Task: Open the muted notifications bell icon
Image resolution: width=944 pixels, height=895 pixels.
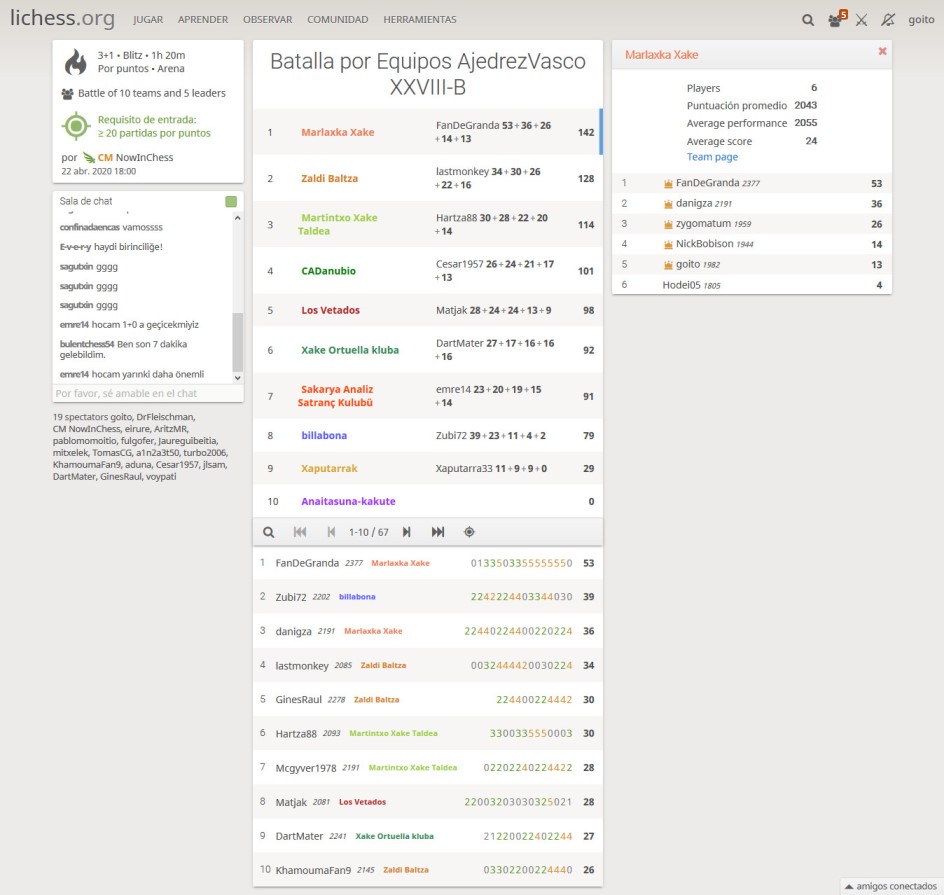Action: pyautogui.click(x=888, y=19)
